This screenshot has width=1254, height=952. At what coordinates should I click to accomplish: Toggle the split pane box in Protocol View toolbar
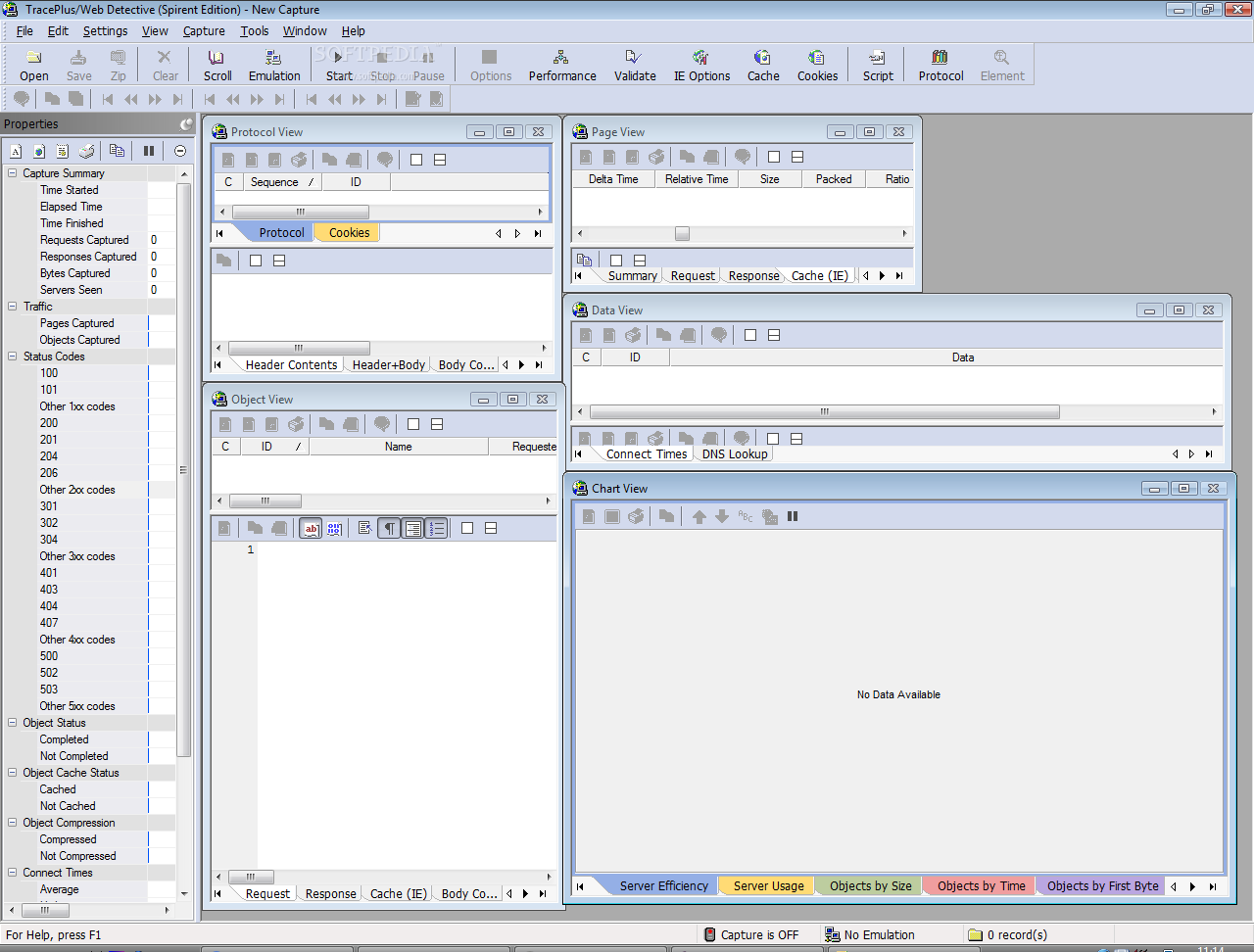click(440, 160)
